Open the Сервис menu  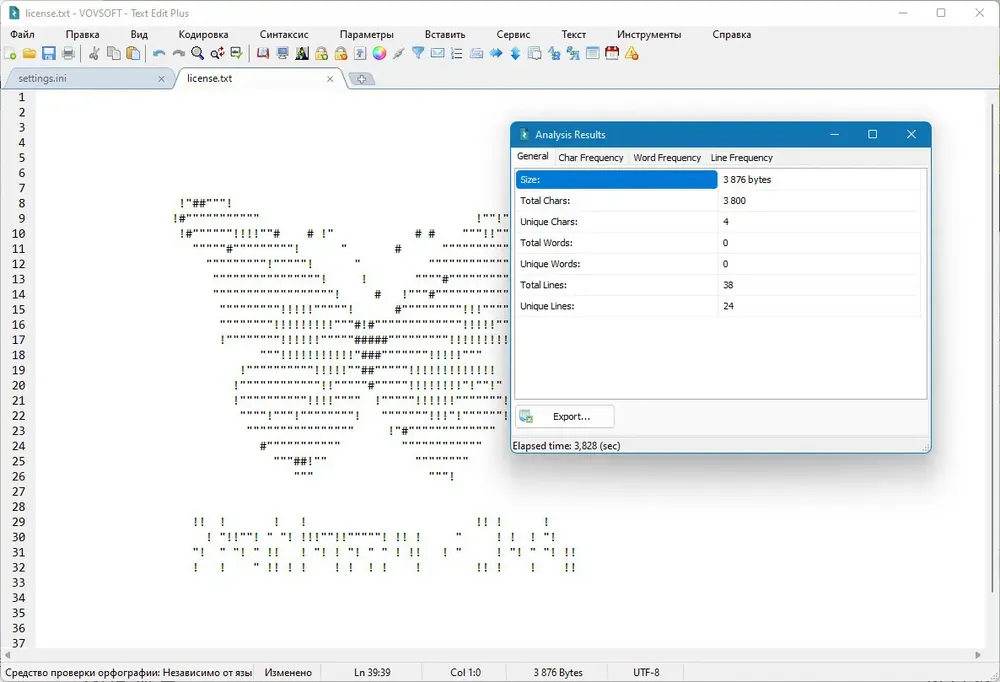point(513,34)
